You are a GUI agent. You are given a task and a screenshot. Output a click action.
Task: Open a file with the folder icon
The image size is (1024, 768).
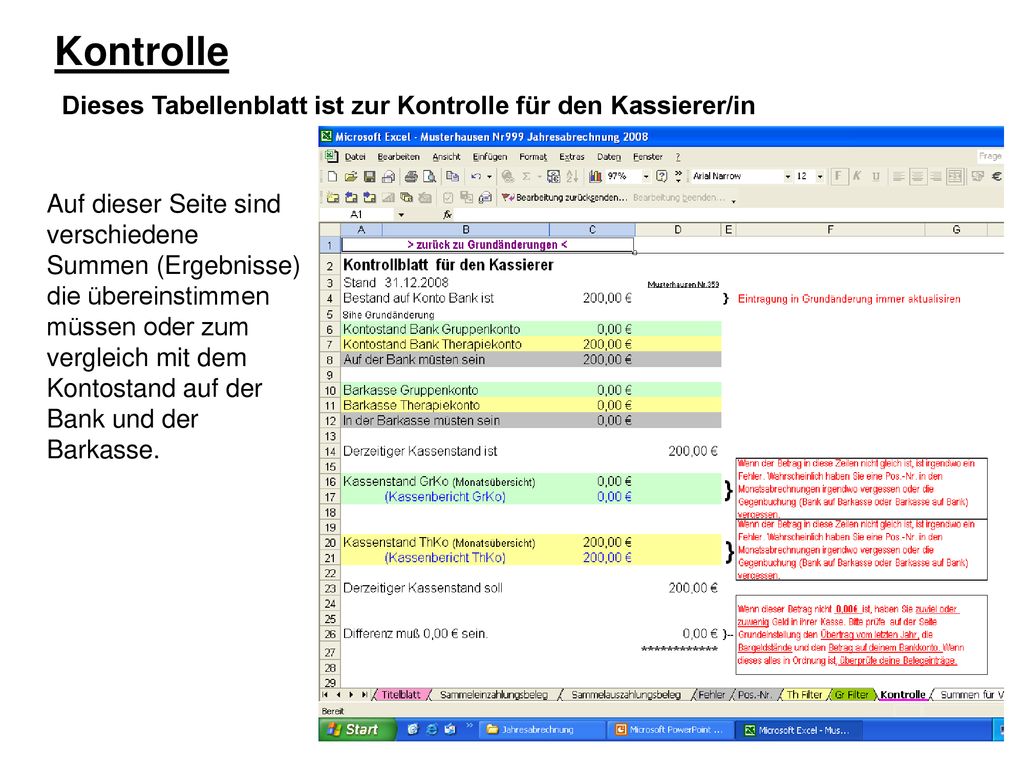(x=351, y=176)
